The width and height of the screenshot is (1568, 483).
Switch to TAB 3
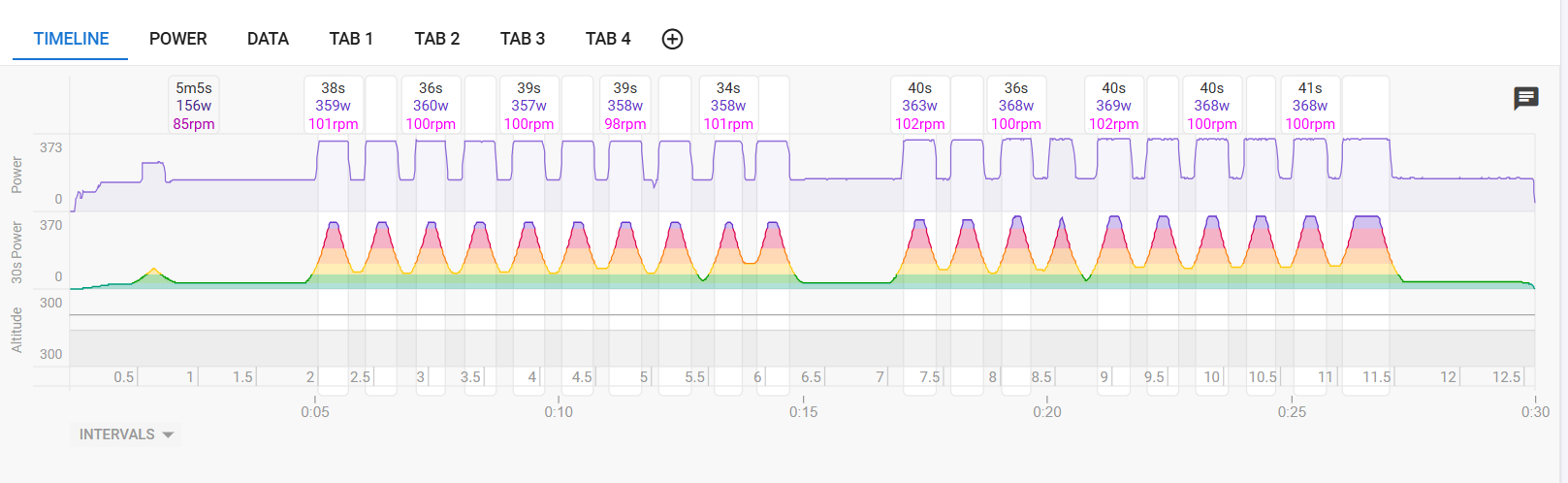[522, 39]
